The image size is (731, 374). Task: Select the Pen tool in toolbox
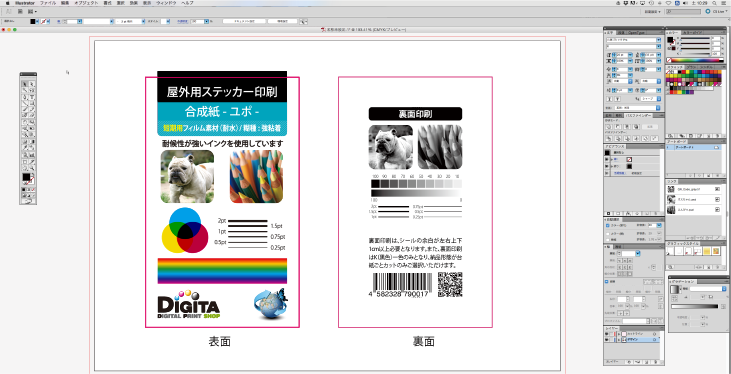coord(25,97)
